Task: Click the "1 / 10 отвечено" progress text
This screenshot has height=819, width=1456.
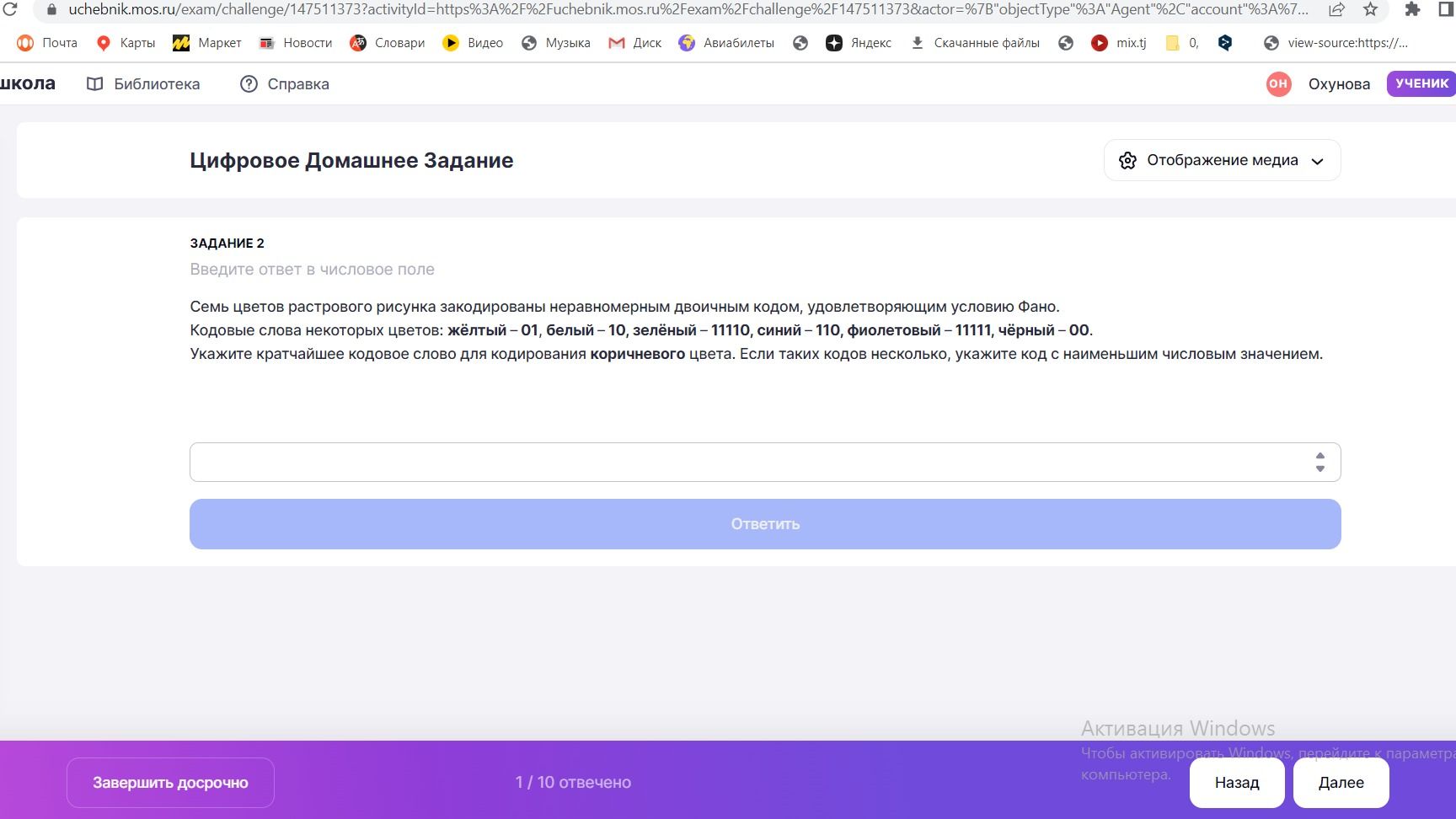Action: point(573,783)
